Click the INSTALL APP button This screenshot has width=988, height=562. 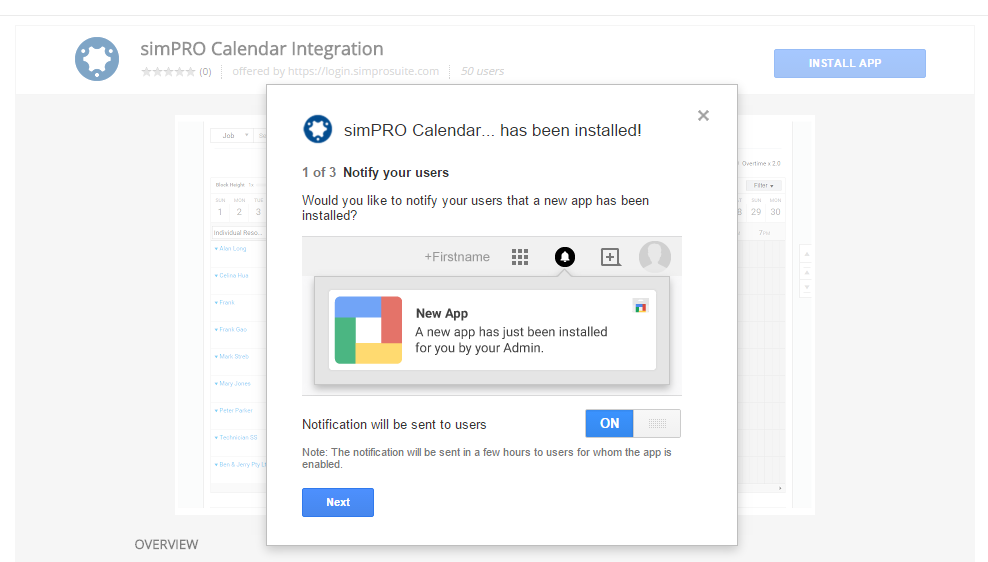[x=849, y=63]
